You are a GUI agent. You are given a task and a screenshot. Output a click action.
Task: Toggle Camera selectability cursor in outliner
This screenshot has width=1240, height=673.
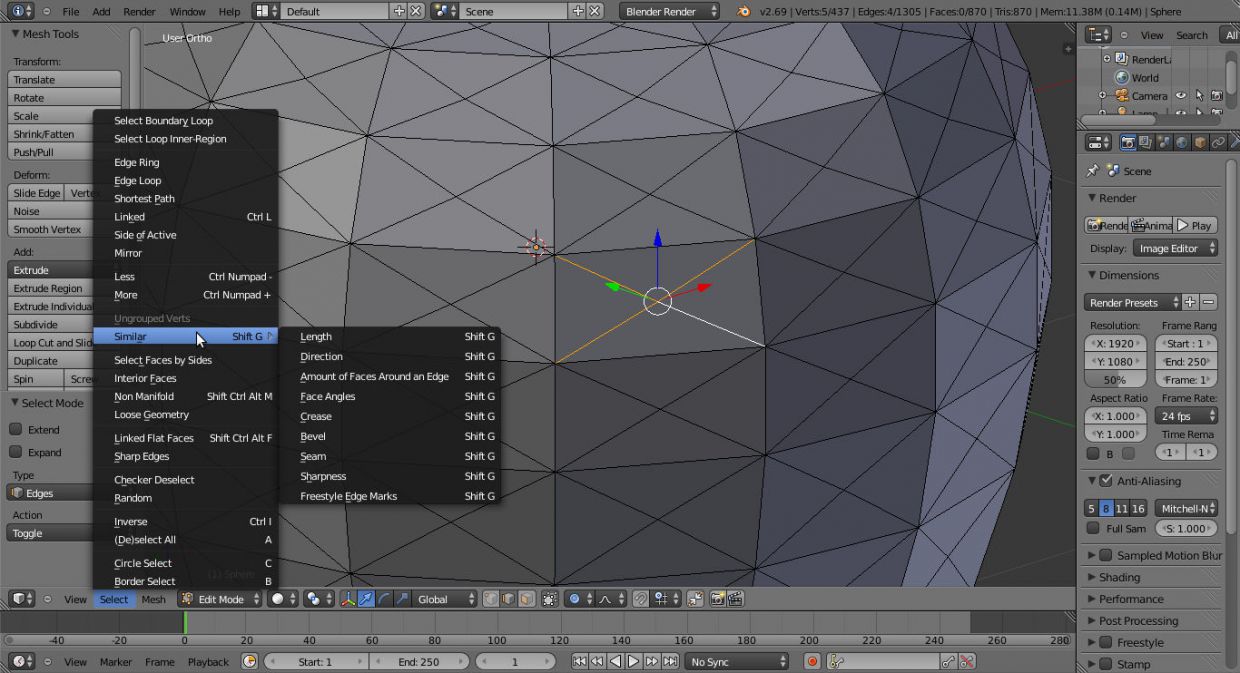pyautogui.click(x=1199, y=96)
